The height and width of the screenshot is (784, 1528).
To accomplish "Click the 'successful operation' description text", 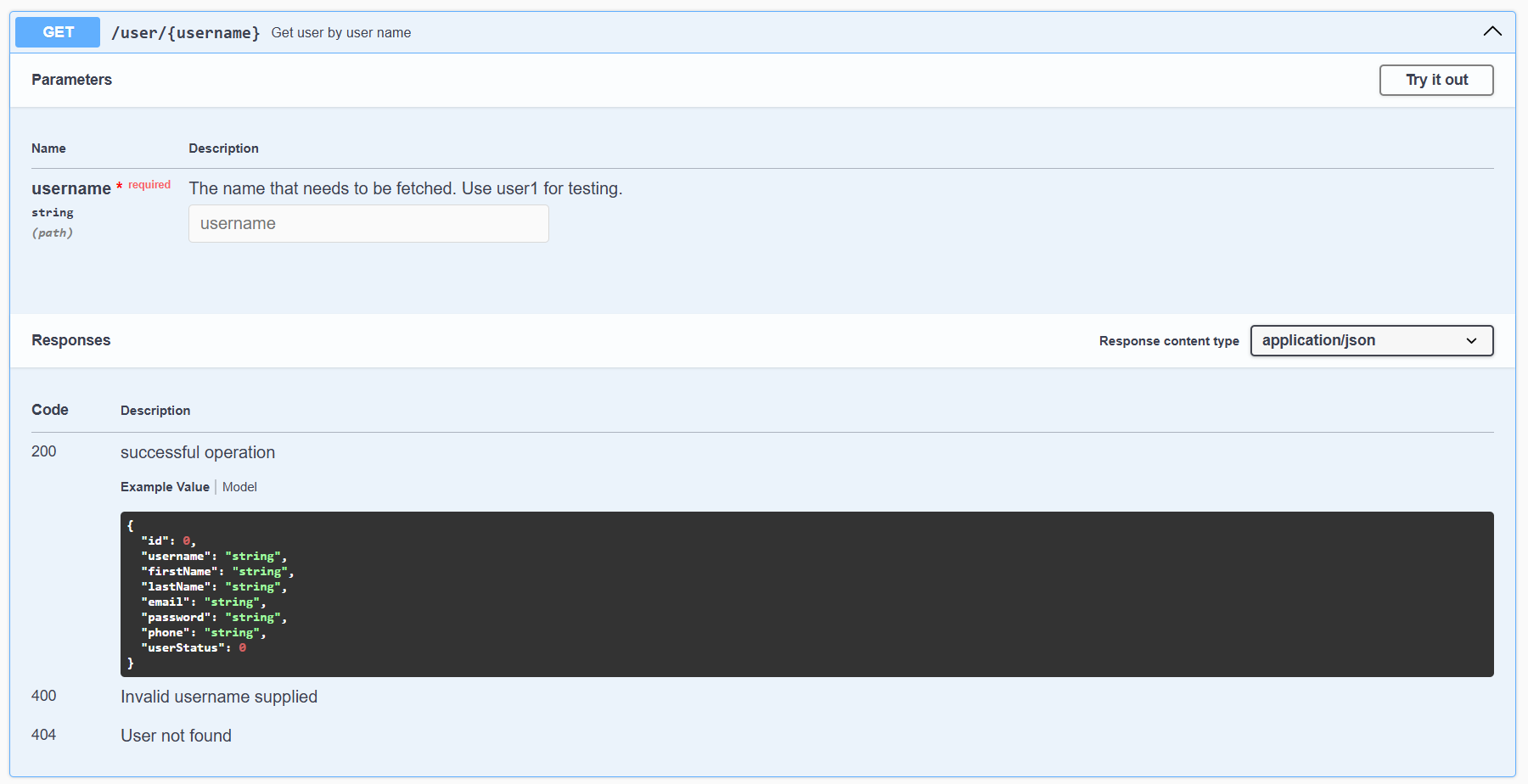I will pos(198,452).
